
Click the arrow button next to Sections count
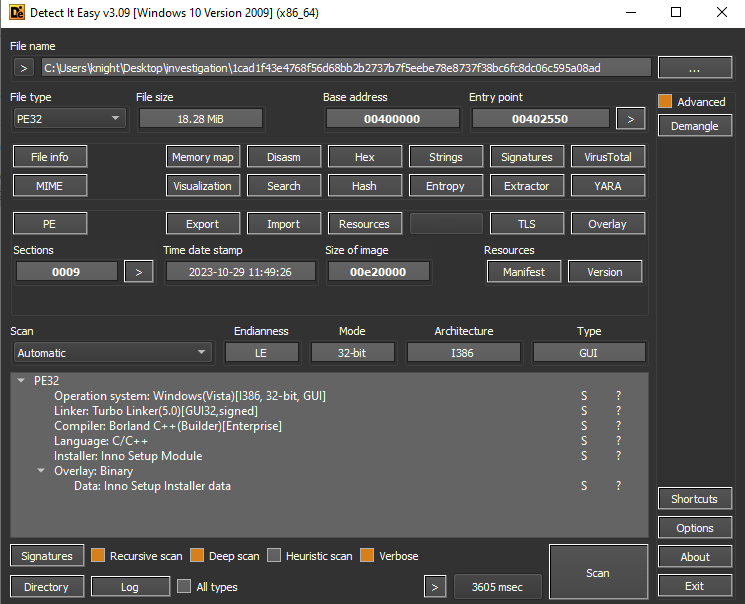[x=139, y=272]
